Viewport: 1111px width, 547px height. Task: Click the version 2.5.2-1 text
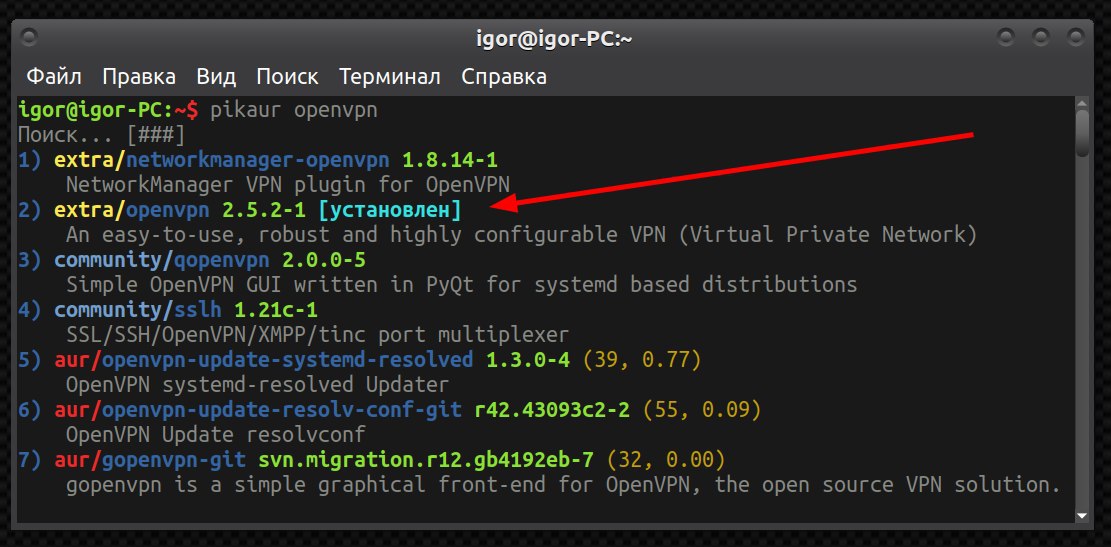[x=264, y=209]
